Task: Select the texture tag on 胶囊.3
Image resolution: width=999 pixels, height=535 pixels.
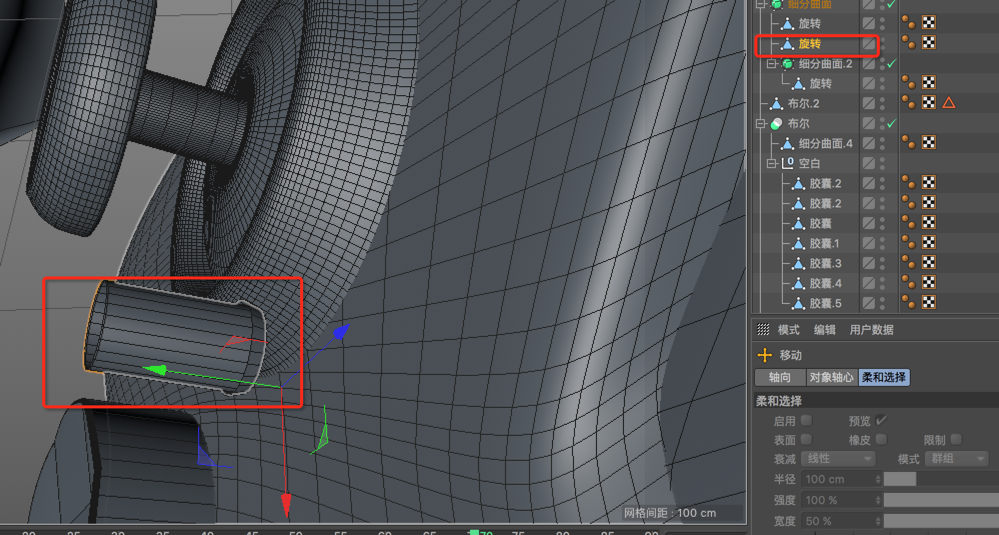Action: pyautogui.click(x=929, y=262)
